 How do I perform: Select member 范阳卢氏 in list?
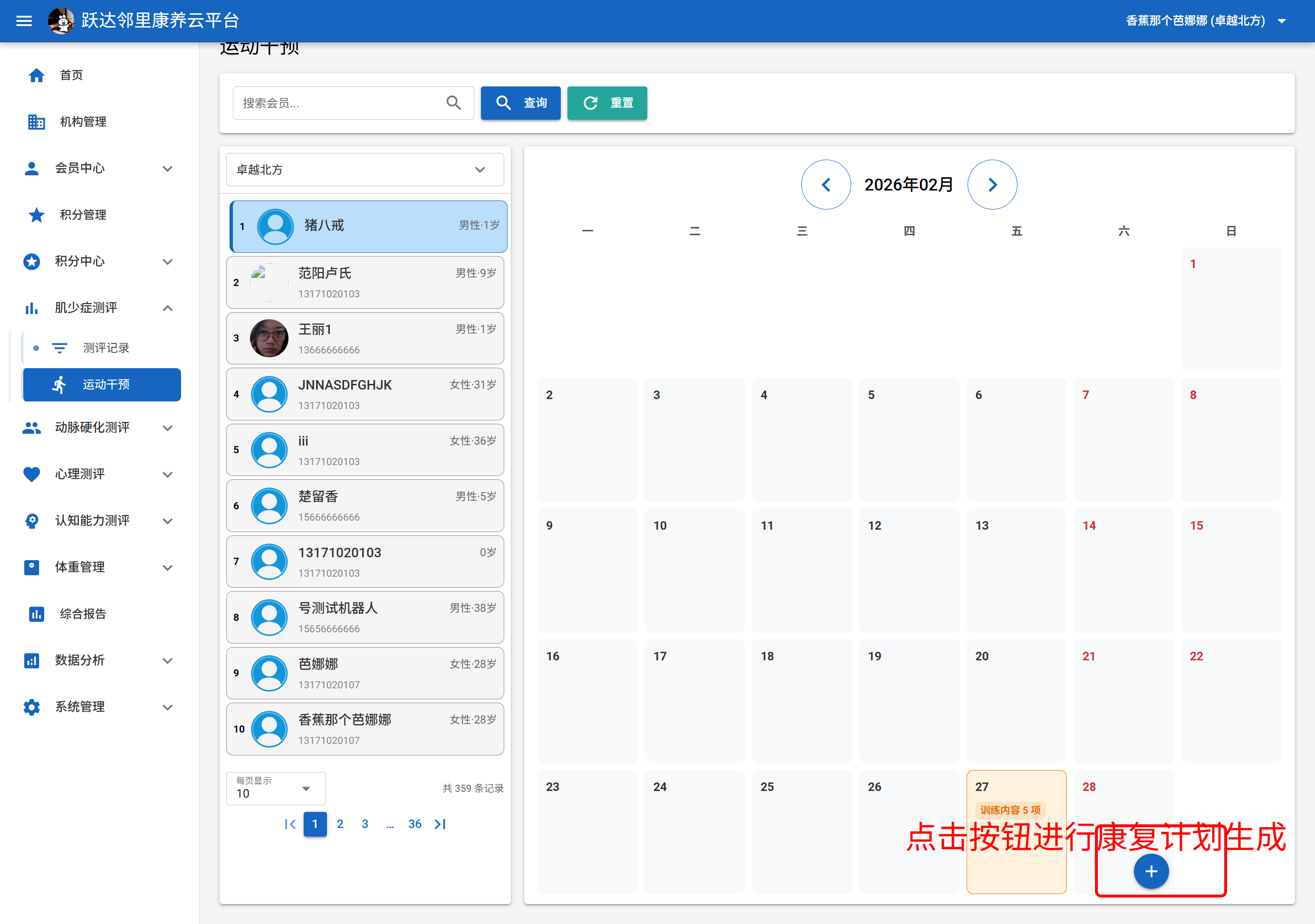pyautogui.click(x=365, y=283)
